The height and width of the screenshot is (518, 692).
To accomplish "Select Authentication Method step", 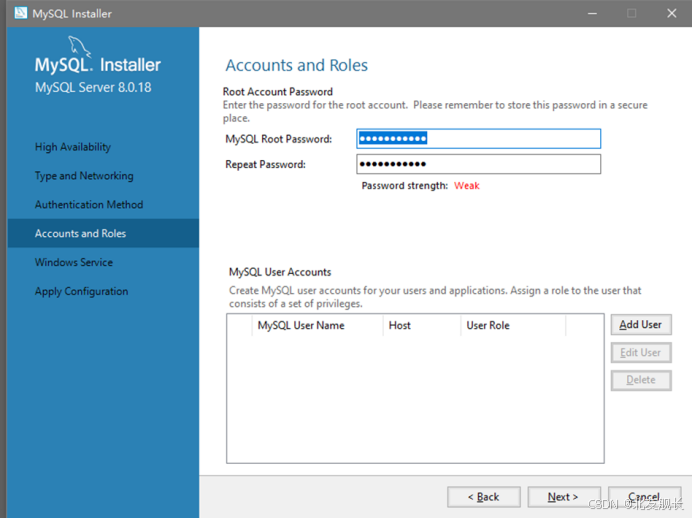I will [x=89, y=205].
